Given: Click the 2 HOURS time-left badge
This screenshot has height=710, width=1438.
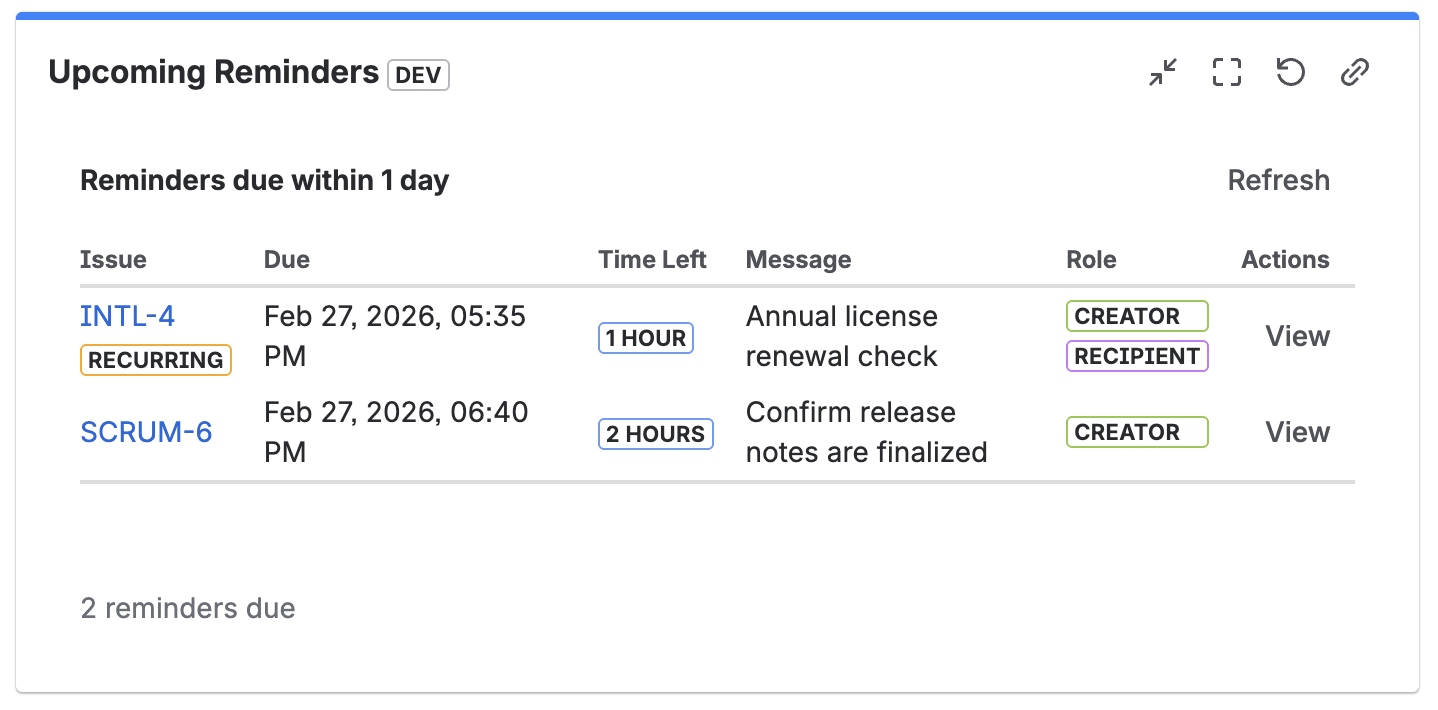Looking at the screenshot, I should tap(656, 434).
